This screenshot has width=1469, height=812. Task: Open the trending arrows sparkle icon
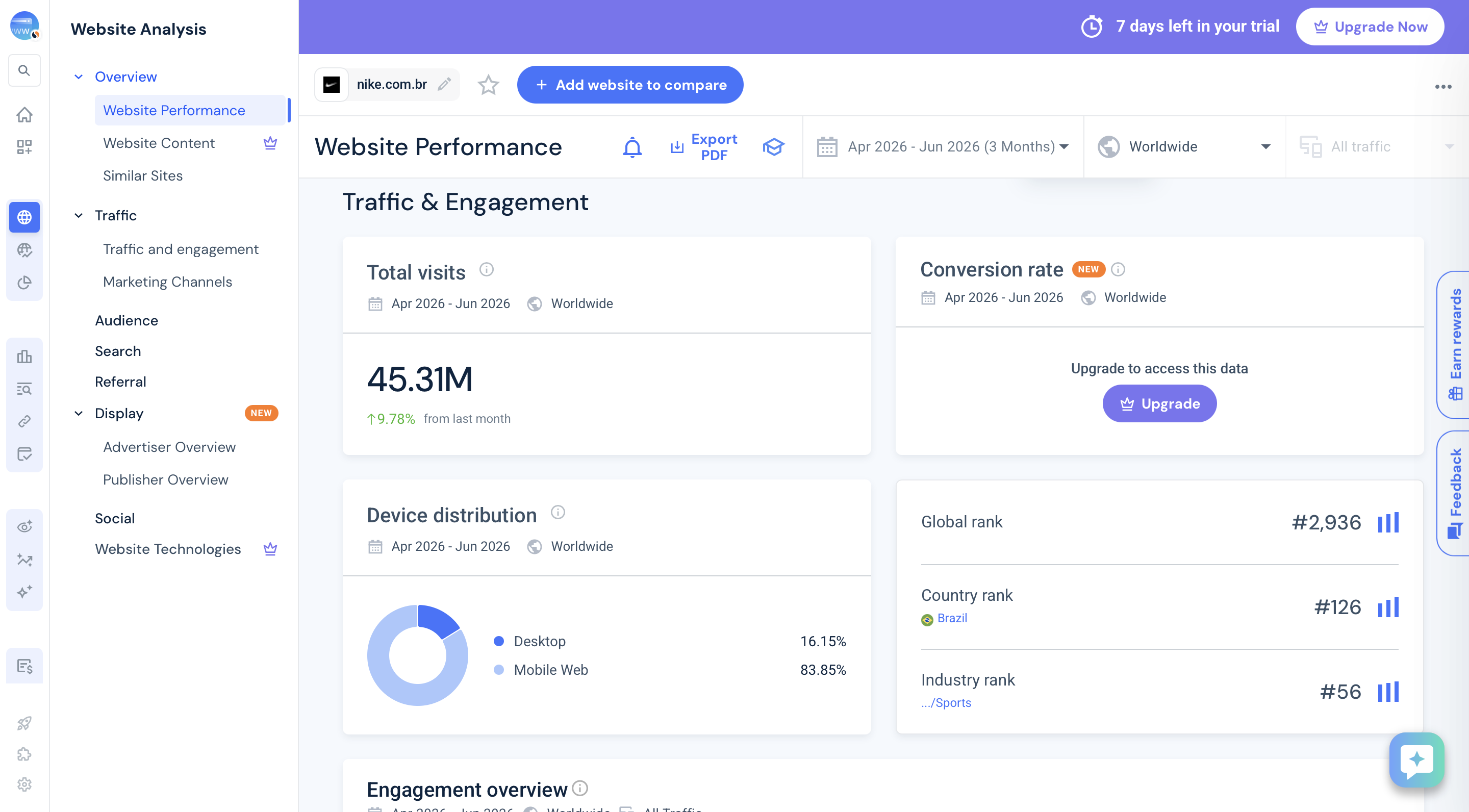(24, 560)
